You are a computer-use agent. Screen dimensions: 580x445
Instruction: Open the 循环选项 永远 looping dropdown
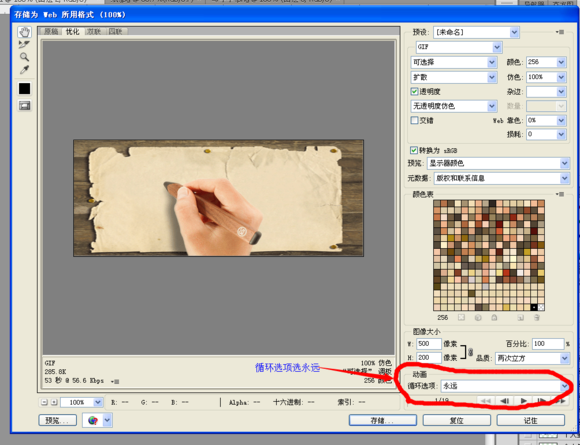tap(505, 386)
